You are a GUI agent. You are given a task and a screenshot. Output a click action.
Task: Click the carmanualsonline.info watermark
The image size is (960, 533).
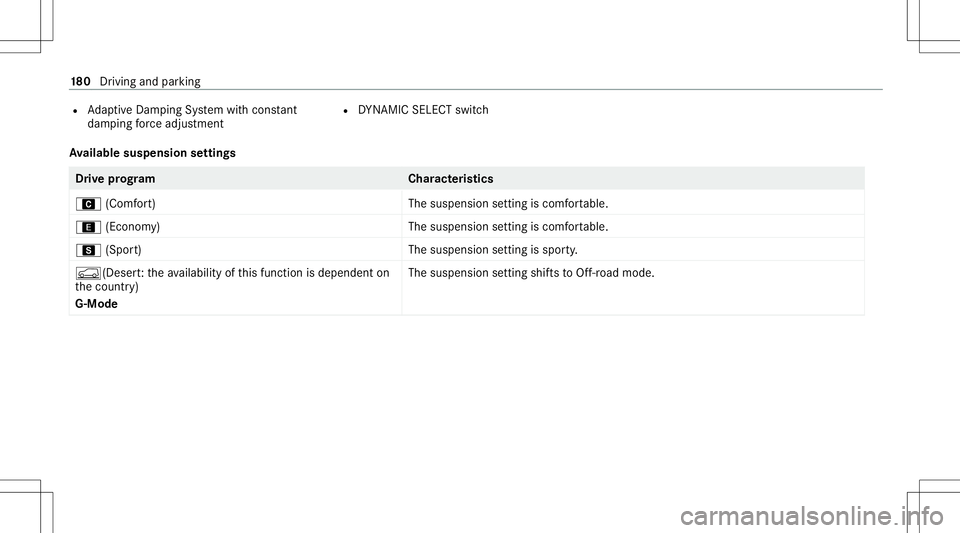812,516
